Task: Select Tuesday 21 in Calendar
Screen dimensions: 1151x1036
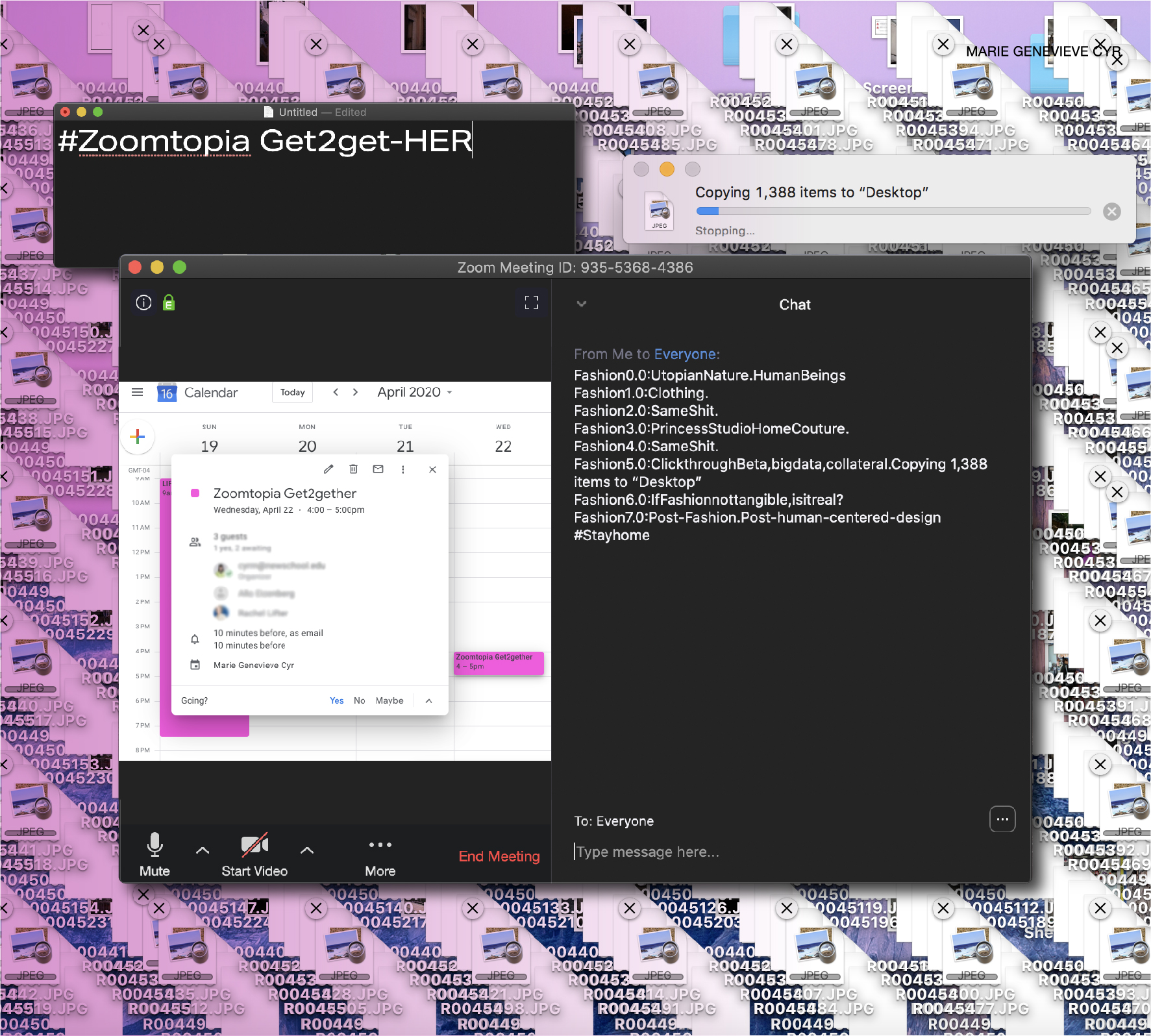Action: (405, 446)
